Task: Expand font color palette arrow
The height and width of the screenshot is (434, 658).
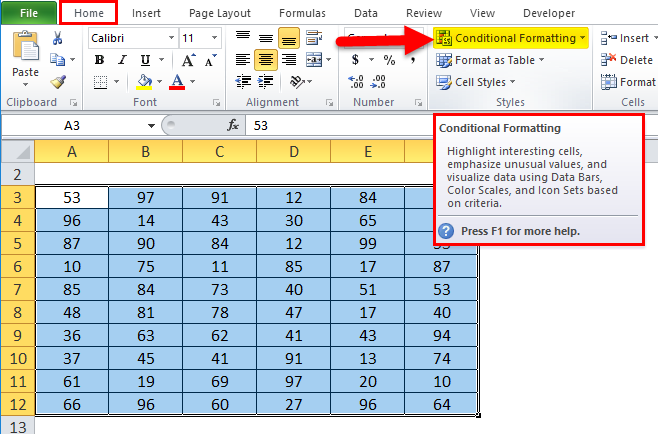Action: coord(193,82)
